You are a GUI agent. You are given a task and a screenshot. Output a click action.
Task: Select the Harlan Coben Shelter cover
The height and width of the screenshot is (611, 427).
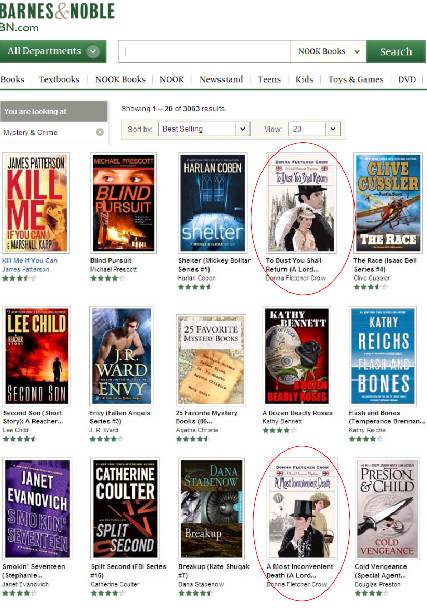click(213, 203)
